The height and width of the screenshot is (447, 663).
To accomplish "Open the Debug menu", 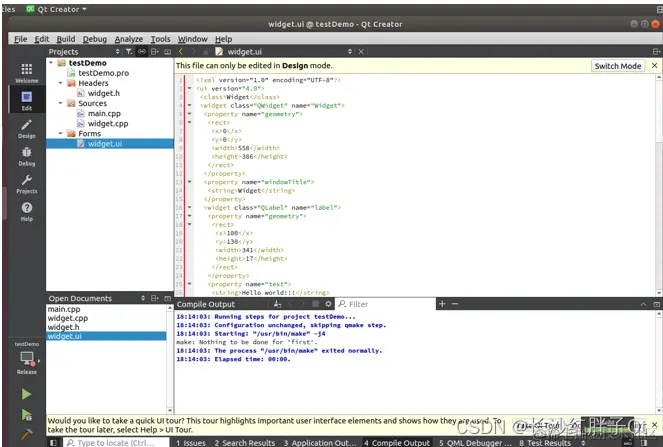I will tap(94, 39).
